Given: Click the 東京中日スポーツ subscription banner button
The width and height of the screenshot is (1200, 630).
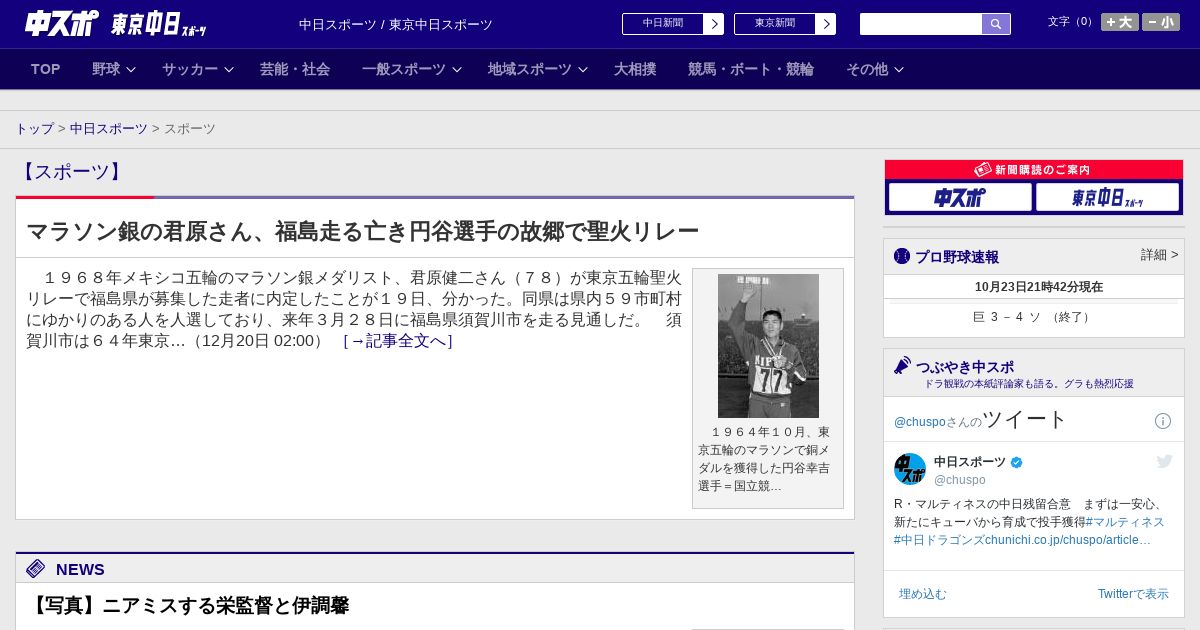Looking at the screenshot, I should coord(1107,197).
